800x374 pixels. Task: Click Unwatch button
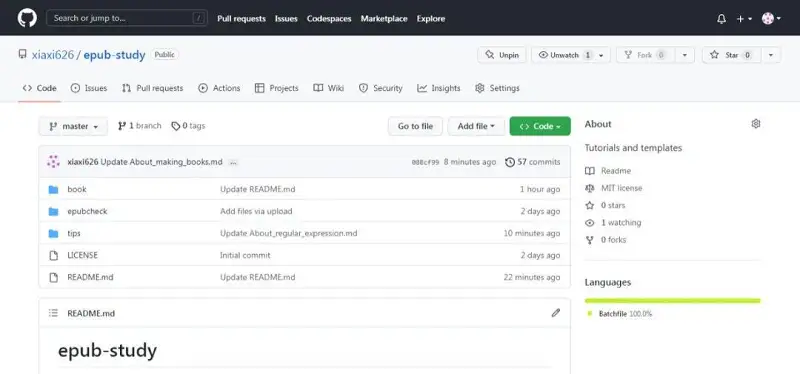pos(563,55)
